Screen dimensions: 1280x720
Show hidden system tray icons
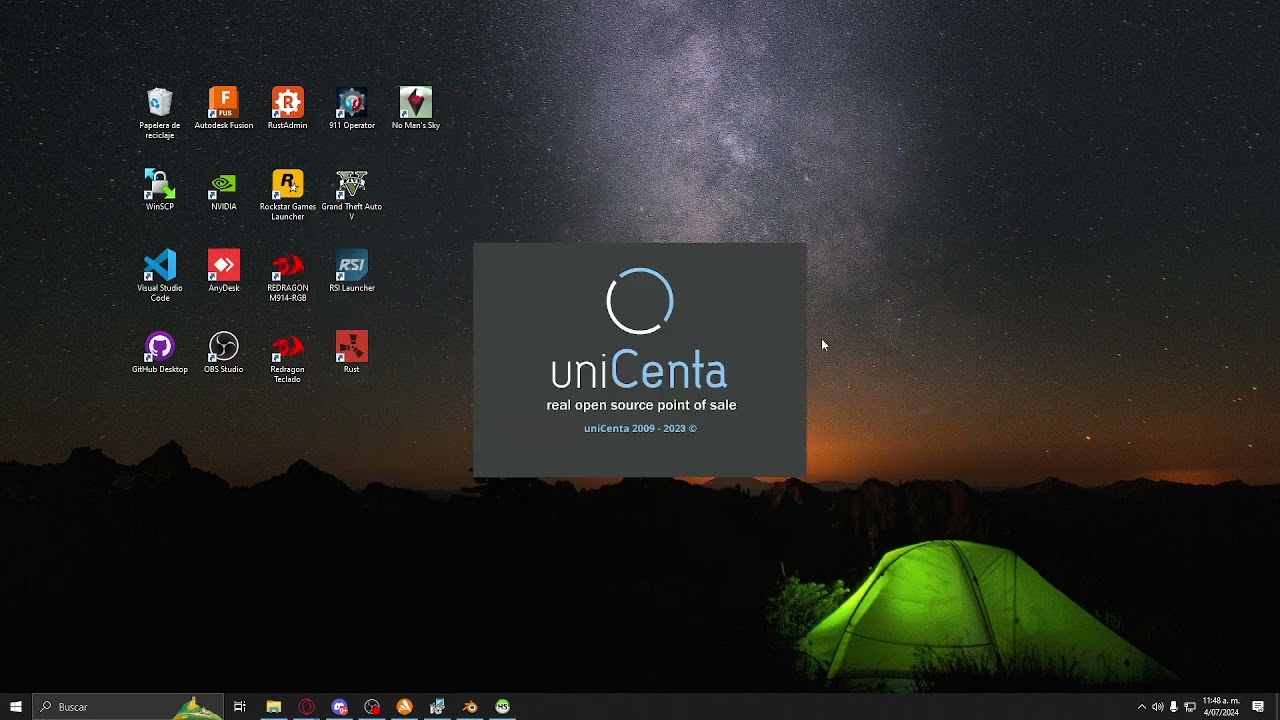pos(1141,707)
